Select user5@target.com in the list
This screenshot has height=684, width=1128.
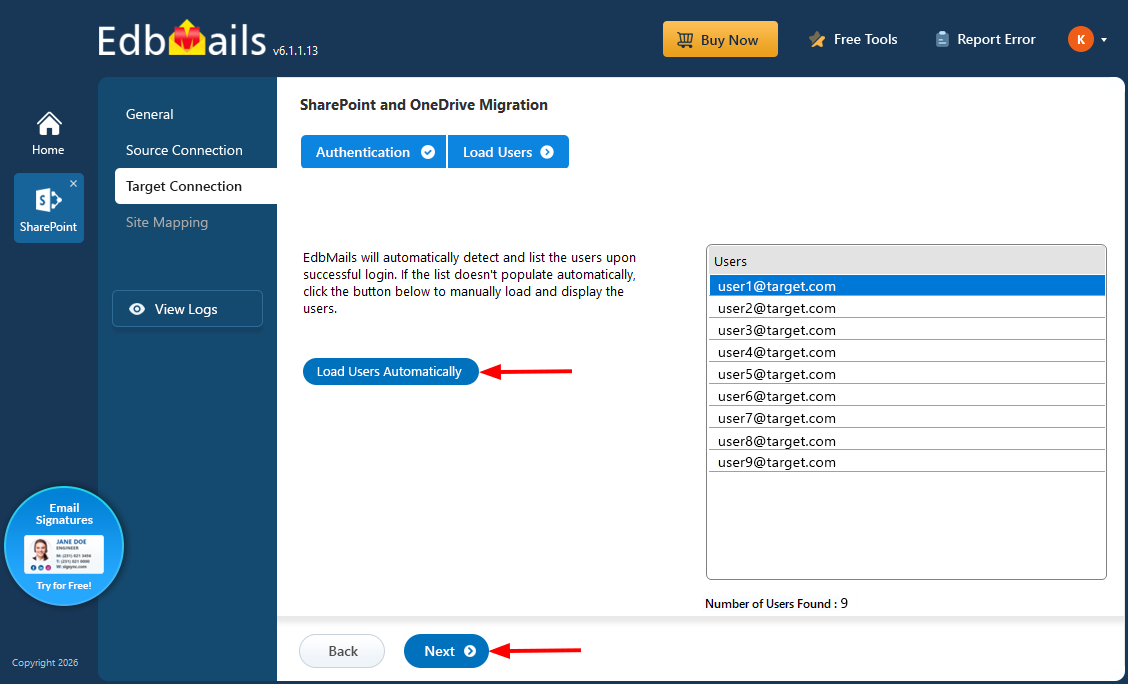click(906, 374)
